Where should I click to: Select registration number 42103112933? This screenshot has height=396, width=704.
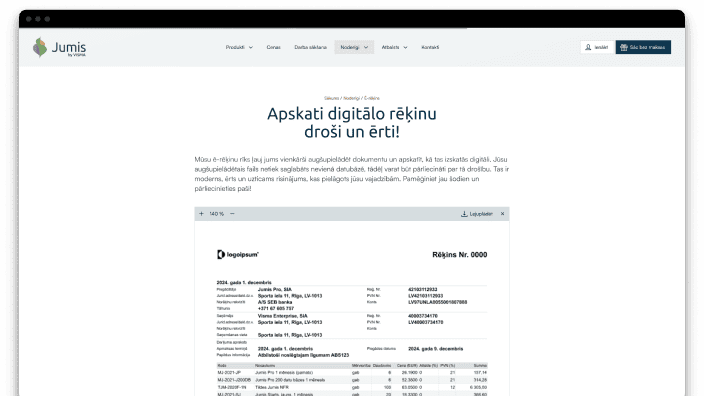pyautogui.click(x=422, y=290)
